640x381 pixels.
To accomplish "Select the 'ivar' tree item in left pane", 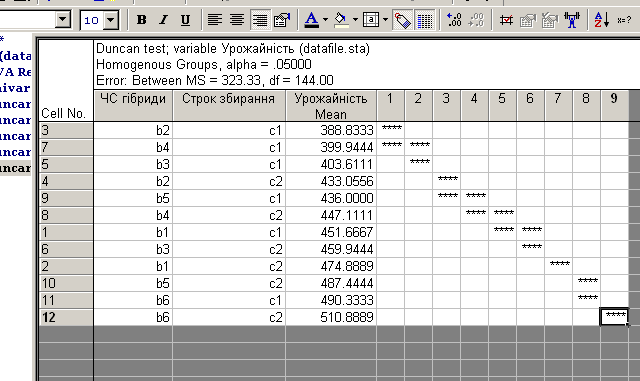I will 16,88.
